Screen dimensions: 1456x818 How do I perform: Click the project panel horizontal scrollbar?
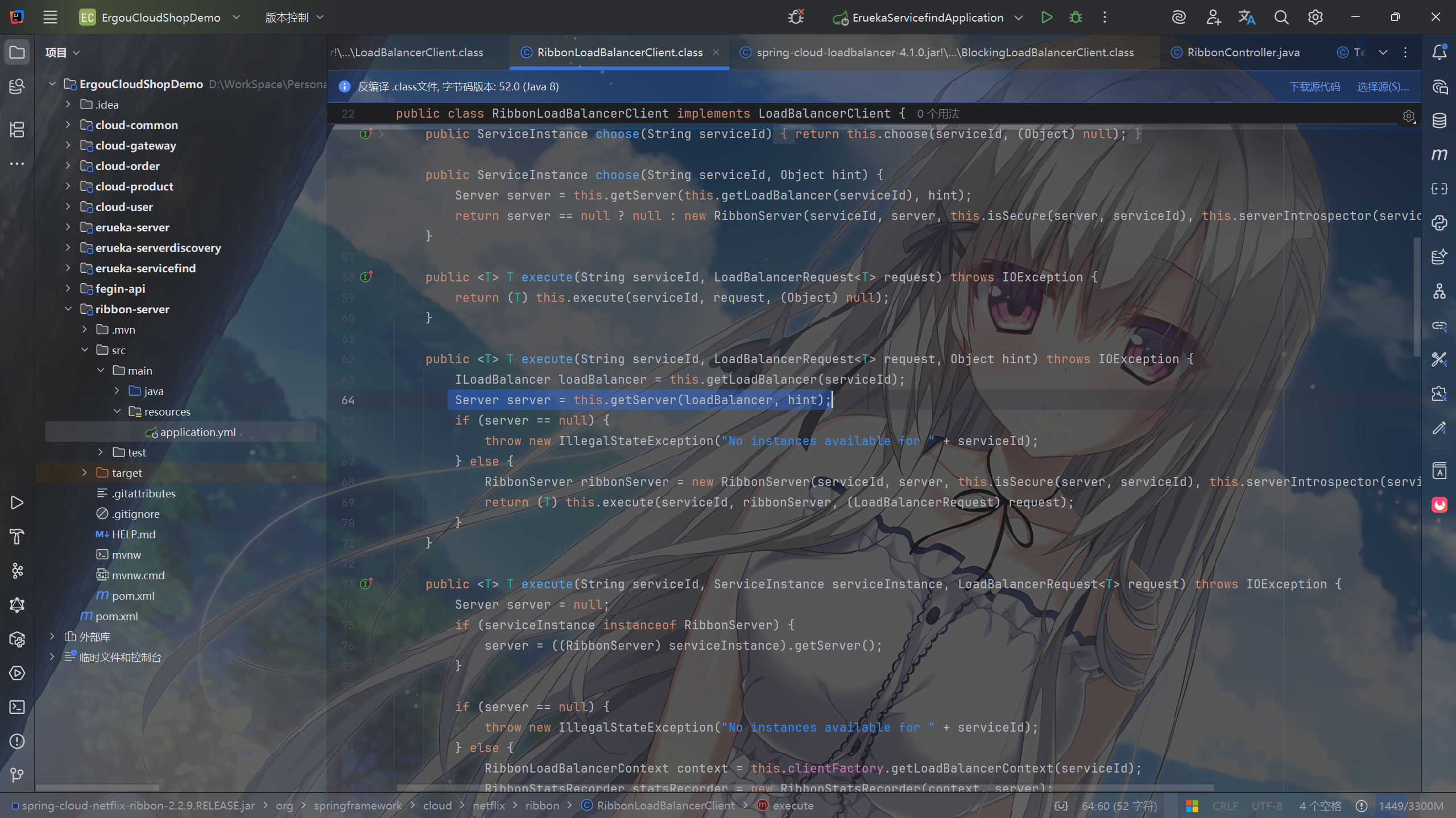pyautogui.click(x=98, y=788)
